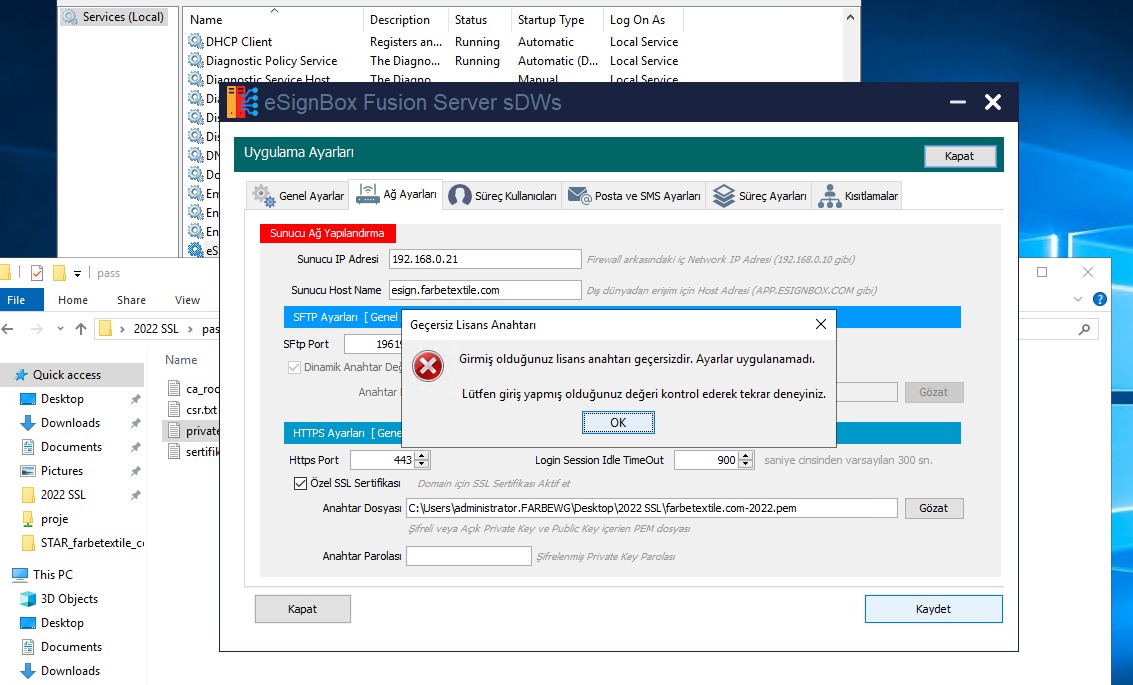Minimize the eSignBox Fusion Server window
Image resolution: width=1133 pixels, height=685 pixels.
click(x=958, y=102)
